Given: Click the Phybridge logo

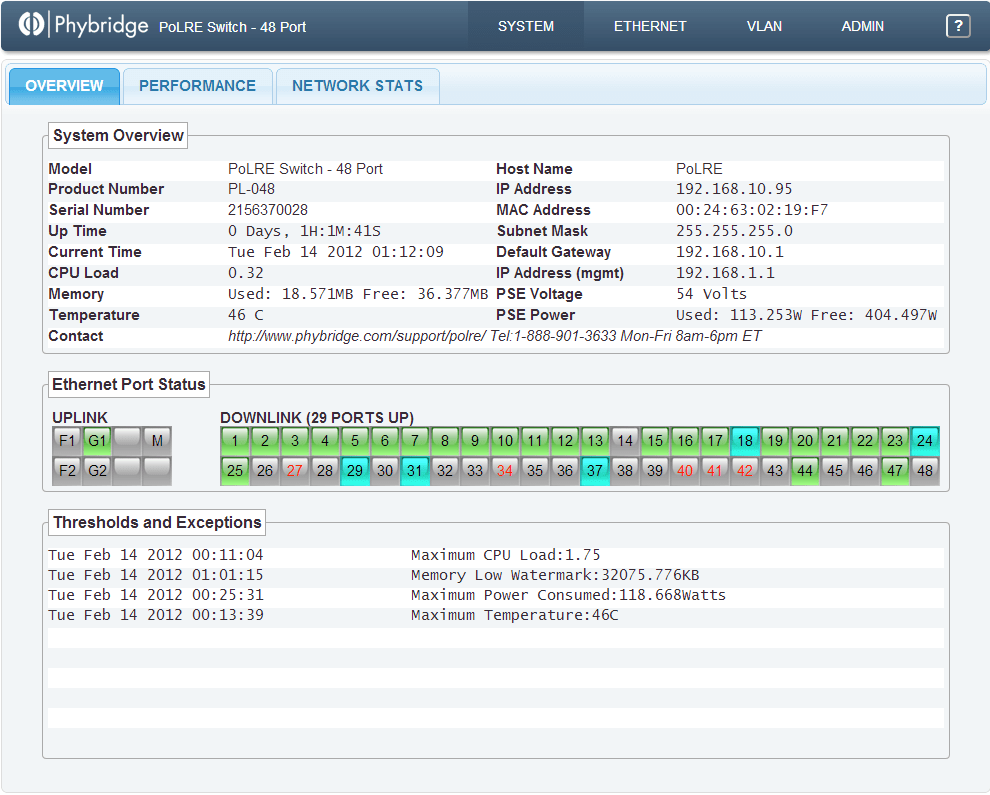Looking at the screenshot, I should 83,25.
